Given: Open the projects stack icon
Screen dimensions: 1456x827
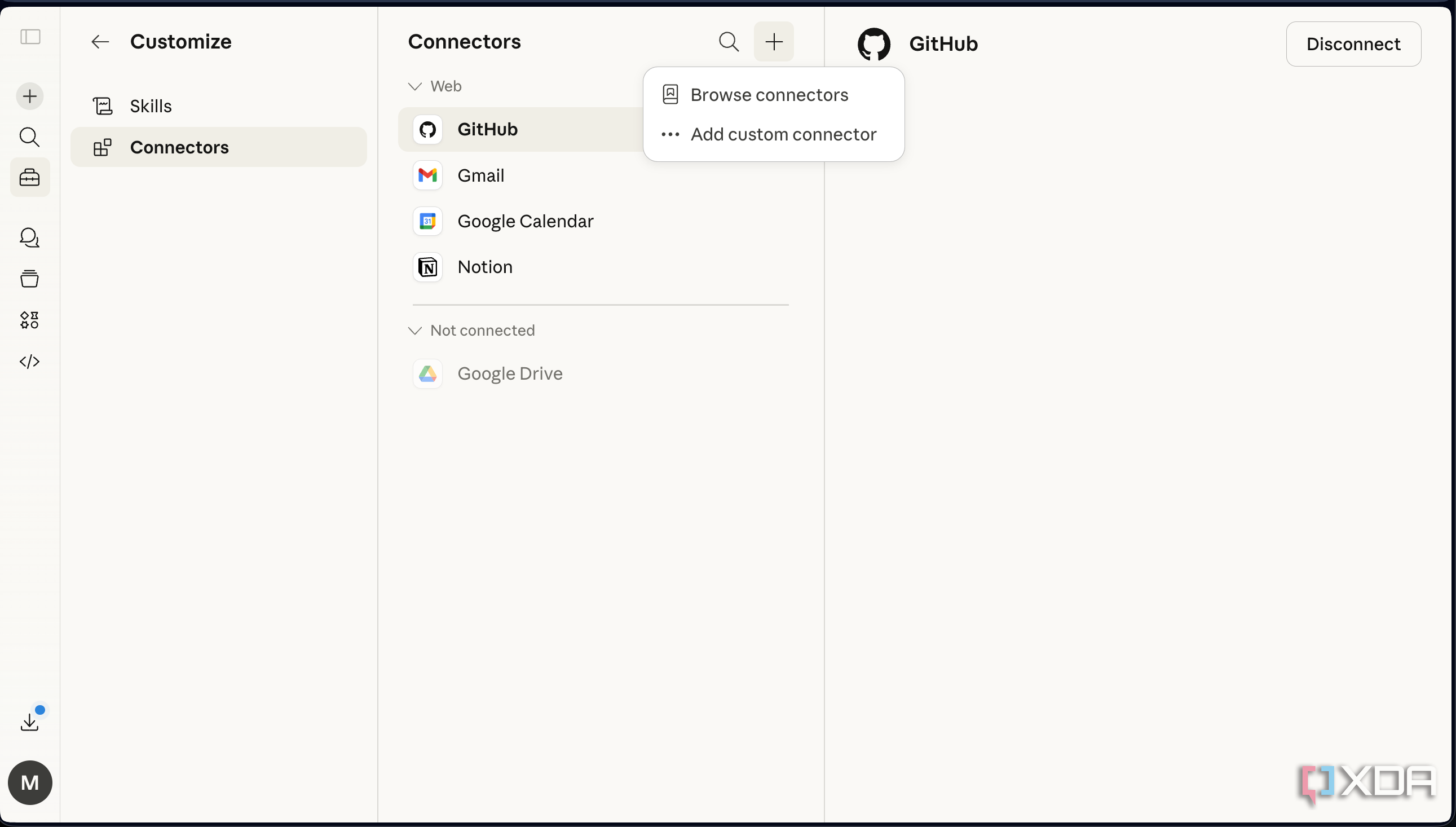Looking at the screenshot, I should coord(29,279).
